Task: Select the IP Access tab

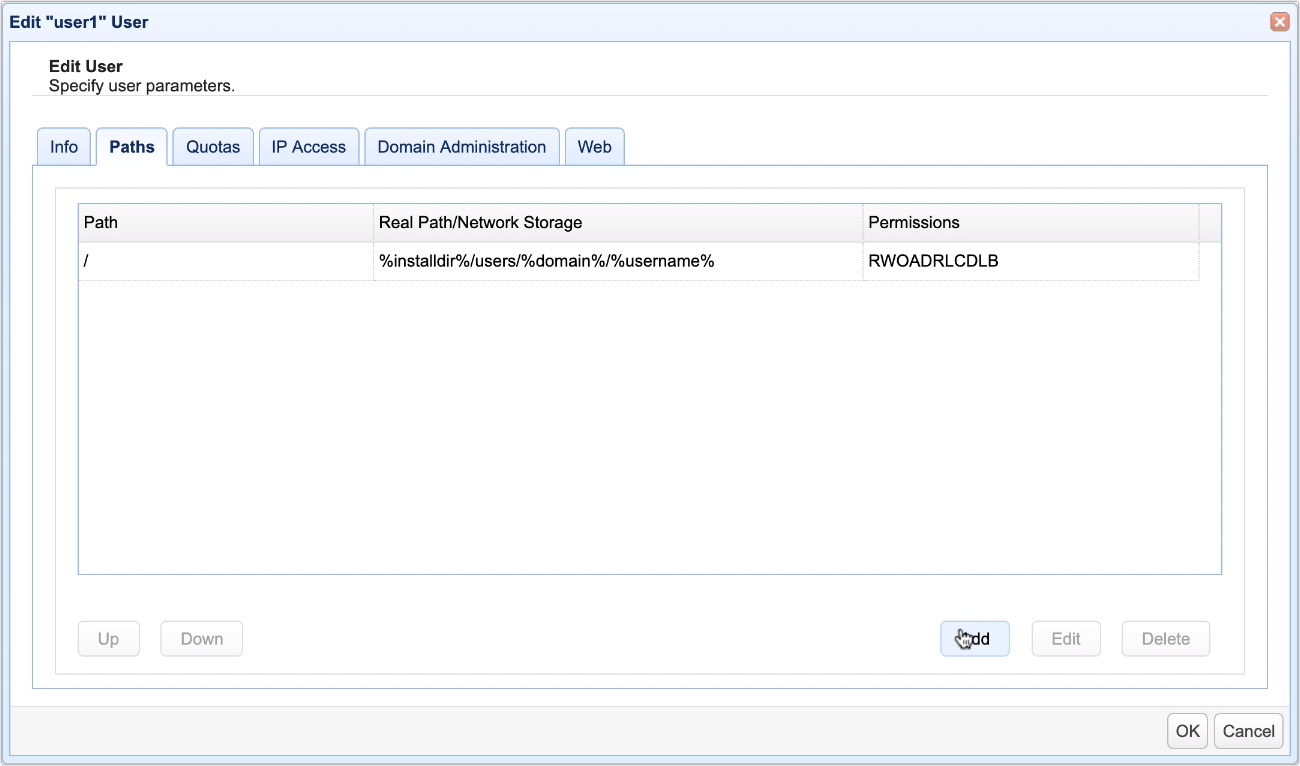Action: (x=308, y=146)
